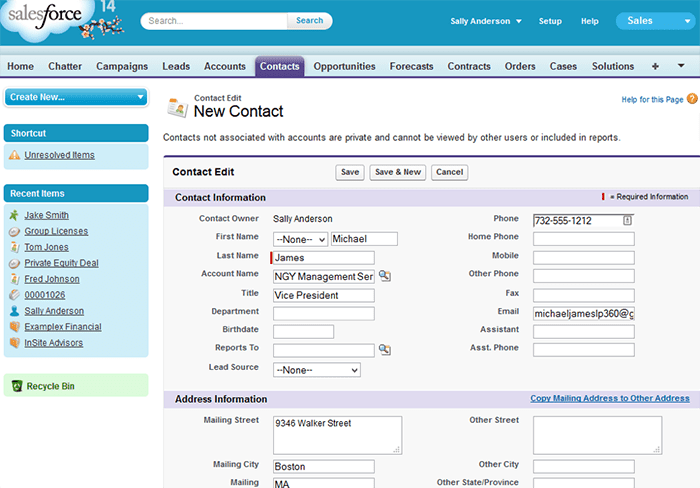Click the Other Street text area

pos(597,435)
